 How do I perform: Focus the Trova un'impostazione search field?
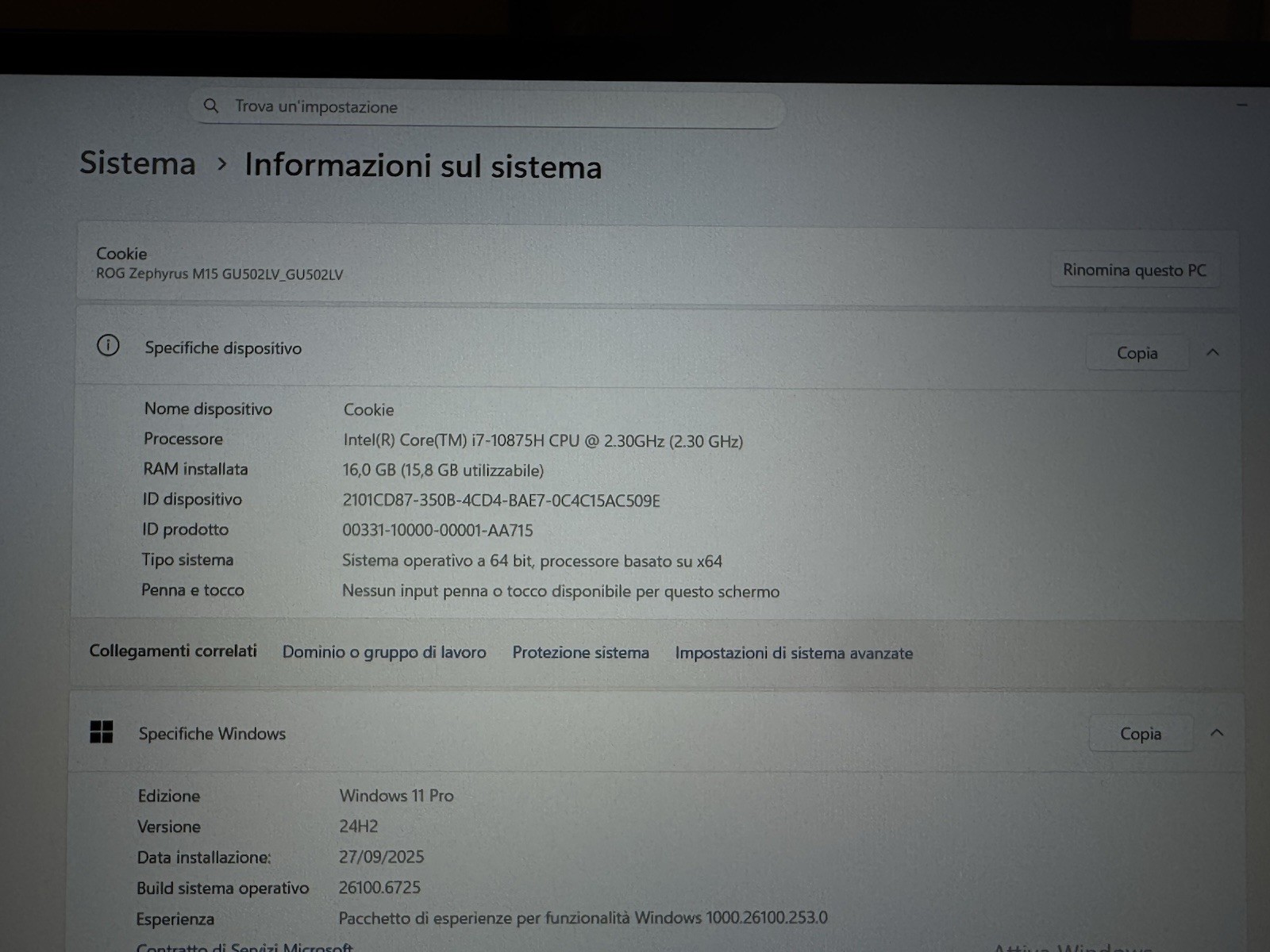487,107
